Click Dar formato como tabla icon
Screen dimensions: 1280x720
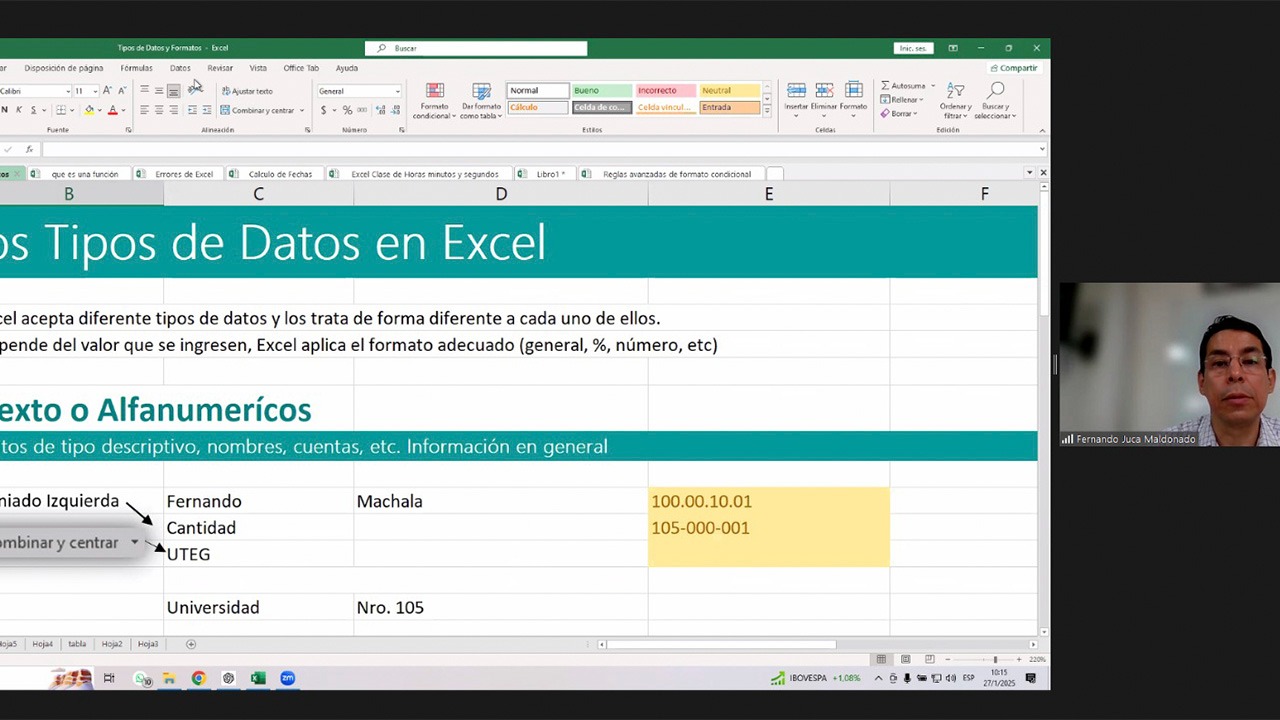click(x=481, y=91)
